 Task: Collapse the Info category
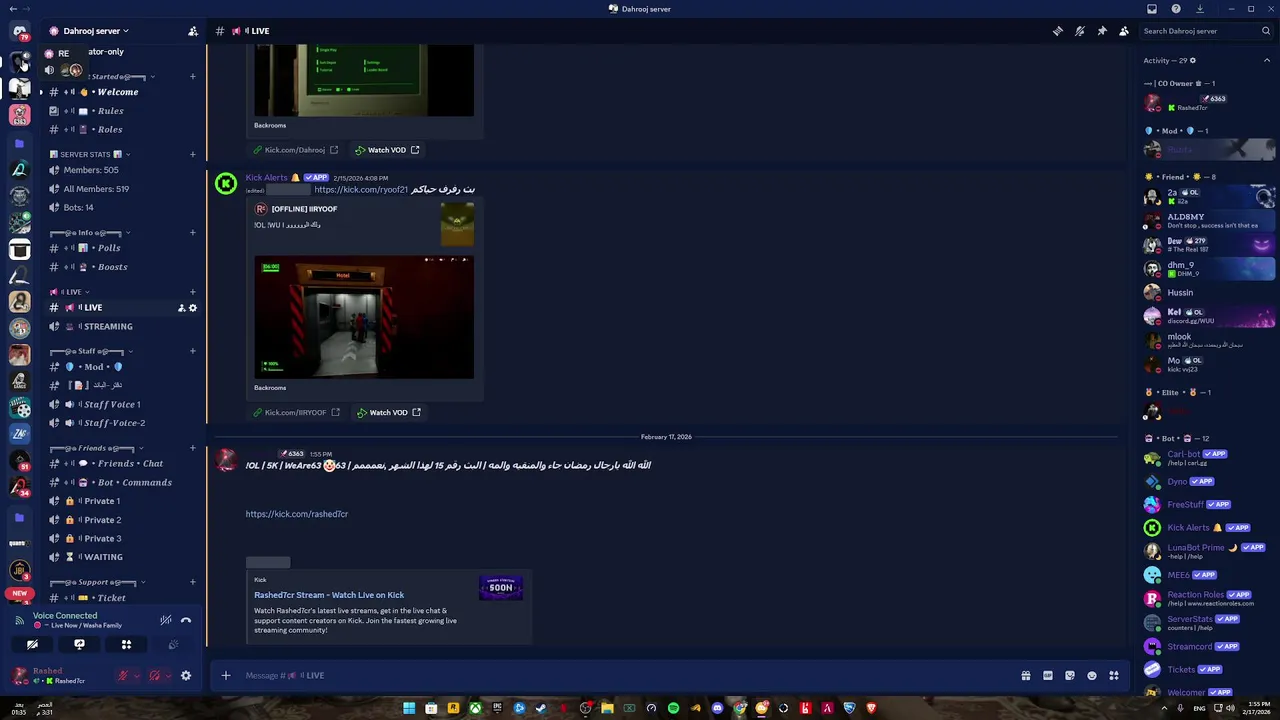point(90,233)
